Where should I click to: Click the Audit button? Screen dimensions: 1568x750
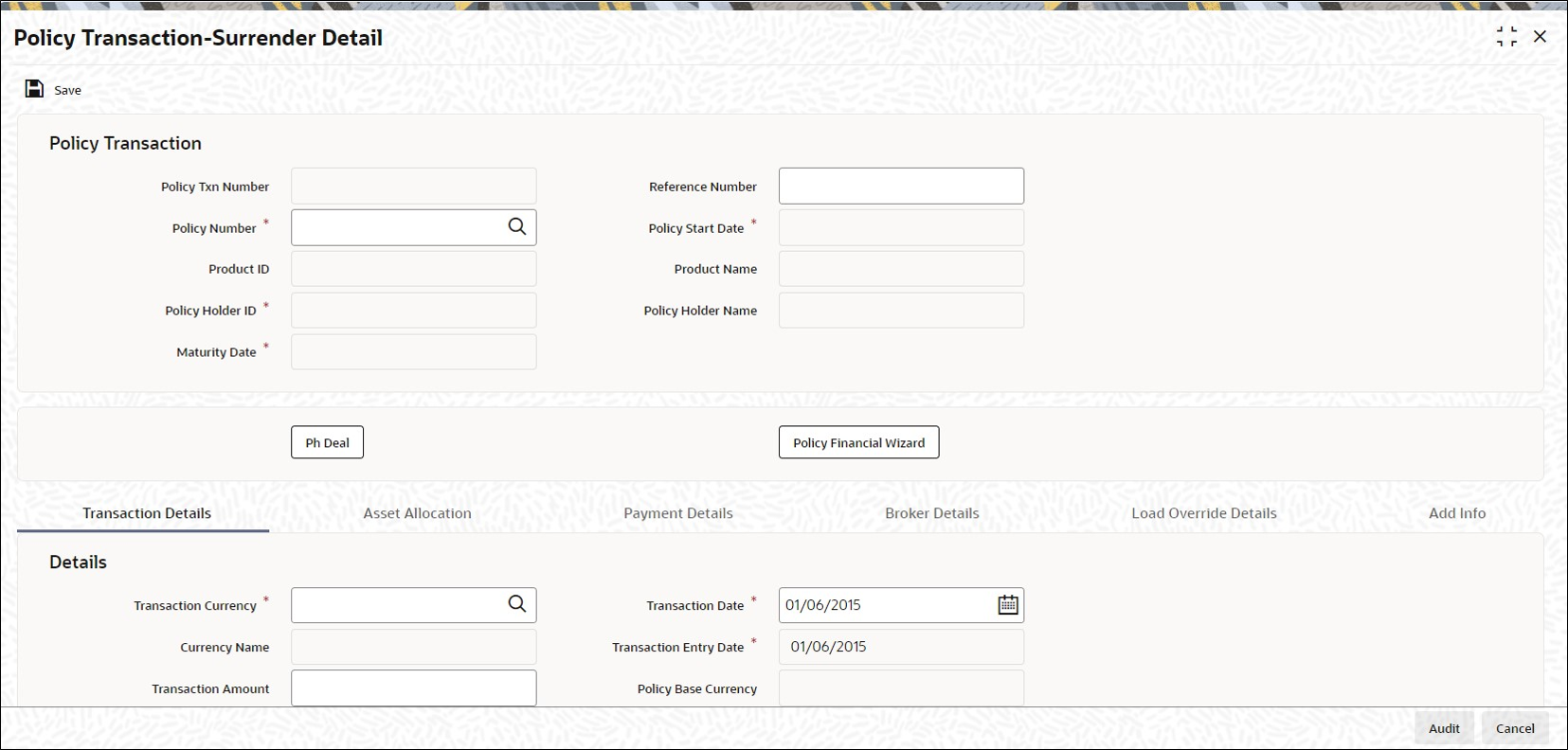click(1444, 728)
